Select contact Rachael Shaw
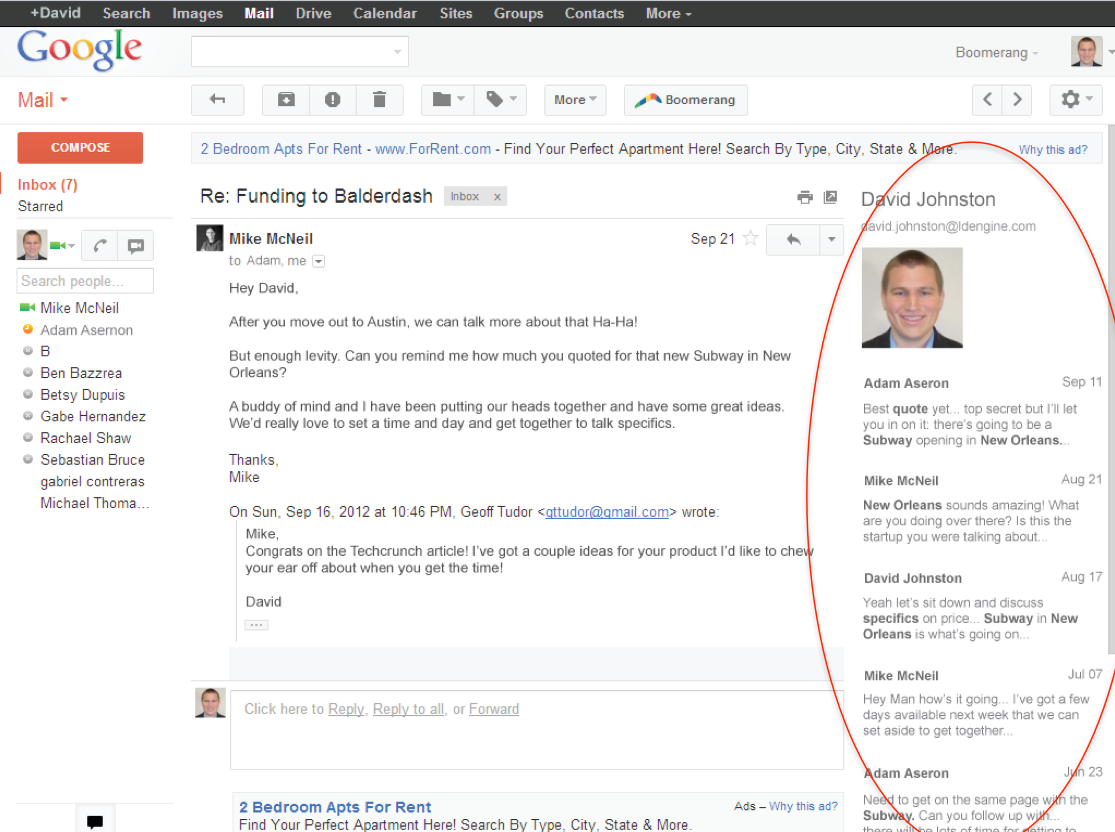The height and width of the screenshot is (832, 1115). coord(86,438)
